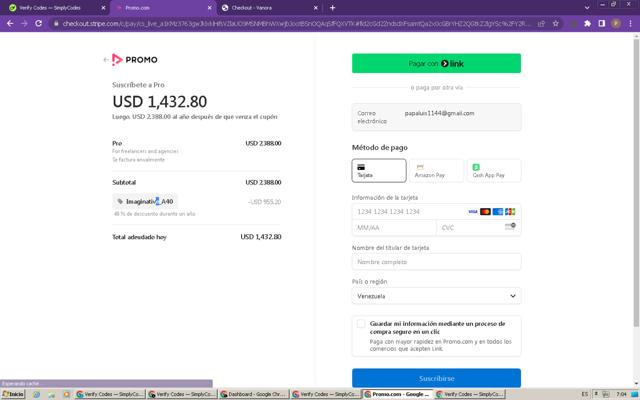Click the 7:04 system clock
This screenshot has height=400, width=640.
(x=622, y=394)
